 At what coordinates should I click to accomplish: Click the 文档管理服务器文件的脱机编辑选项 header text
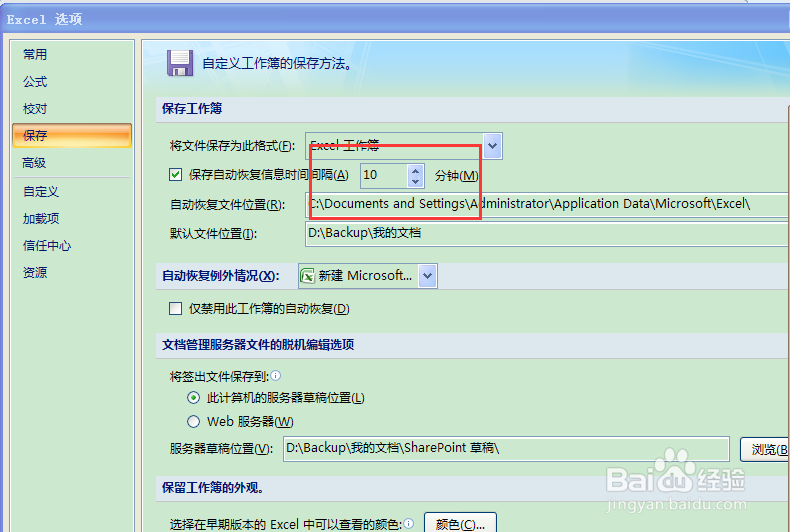tap(258, 345)
